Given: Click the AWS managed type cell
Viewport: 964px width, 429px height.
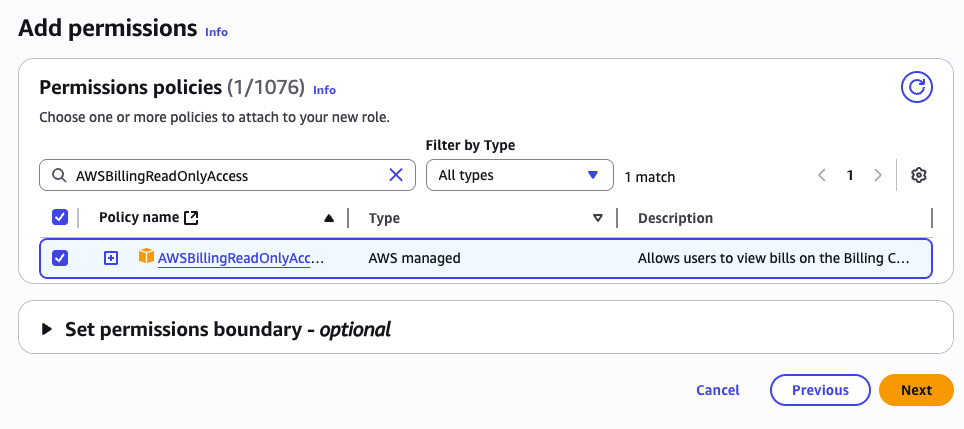Looking at the screenshot, I should (414, 258).
